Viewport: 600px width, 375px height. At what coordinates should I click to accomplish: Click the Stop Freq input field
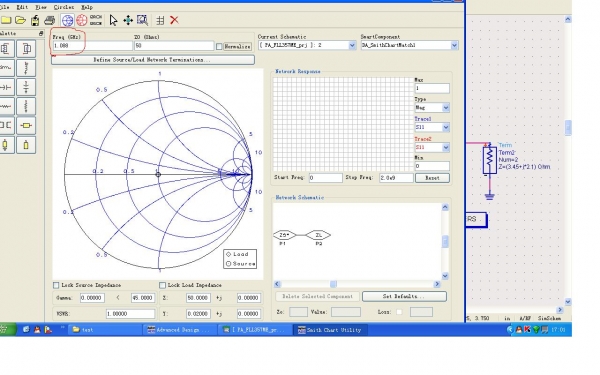click(x=396, y=178)
